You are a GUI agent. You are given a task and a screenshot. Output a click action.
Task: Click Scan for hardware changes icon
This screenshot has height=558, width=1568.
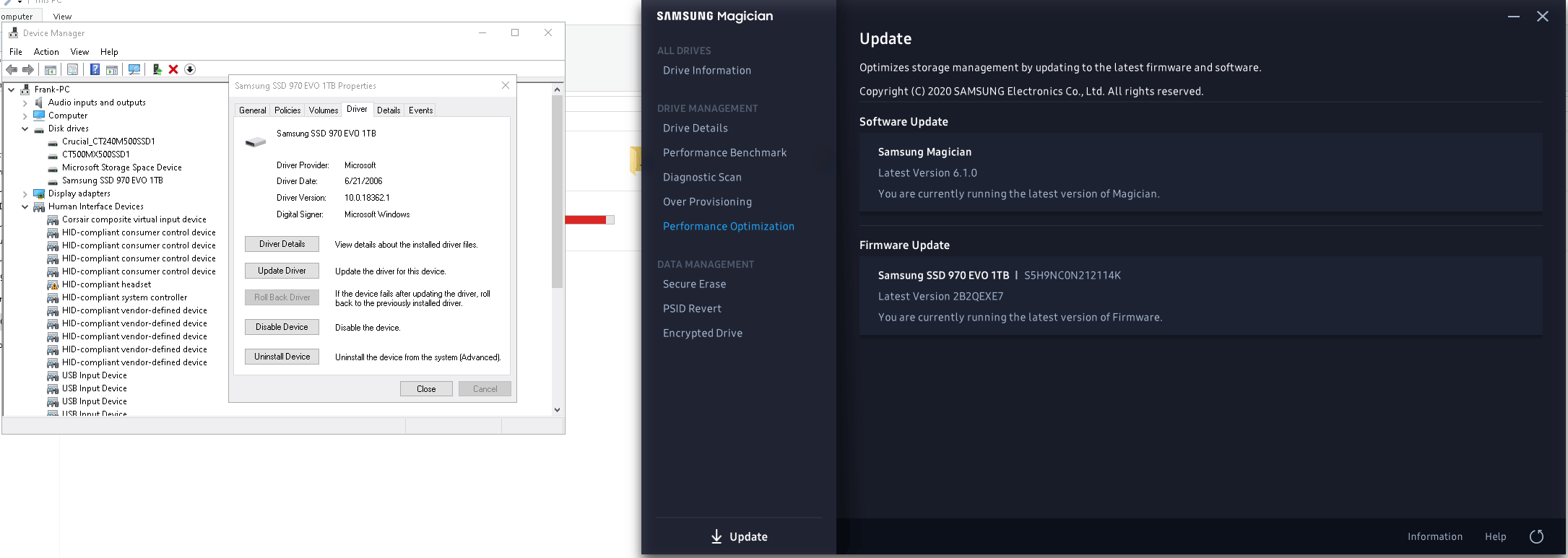pos(134,69)
